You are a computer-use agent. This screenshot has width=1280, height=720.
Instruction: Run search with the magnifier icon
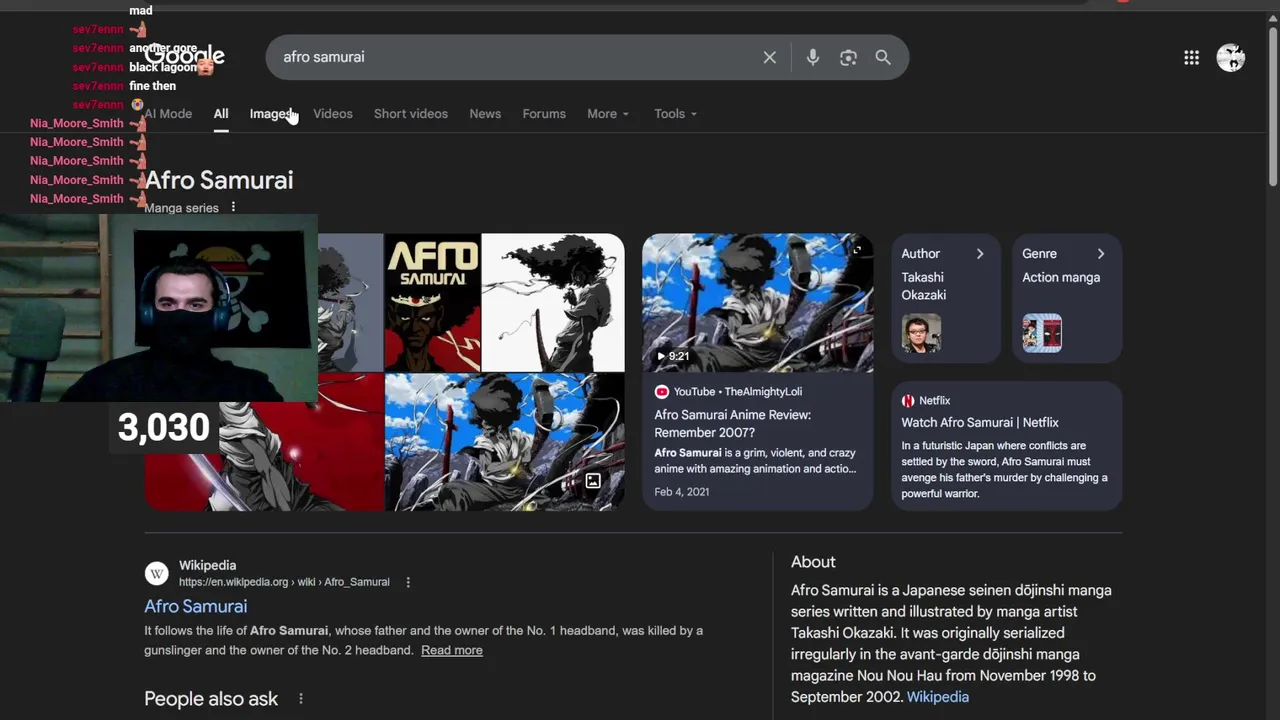click(x=883, y=58)
